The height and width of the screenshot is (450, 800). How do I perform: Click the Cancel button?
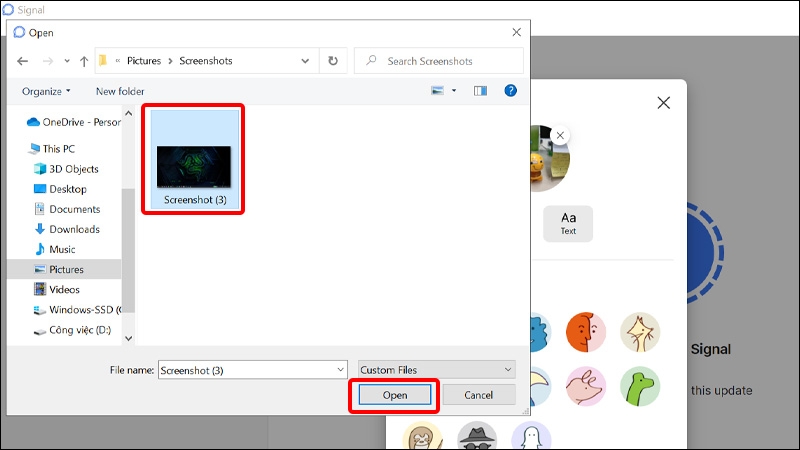click(x=479, y=395)
